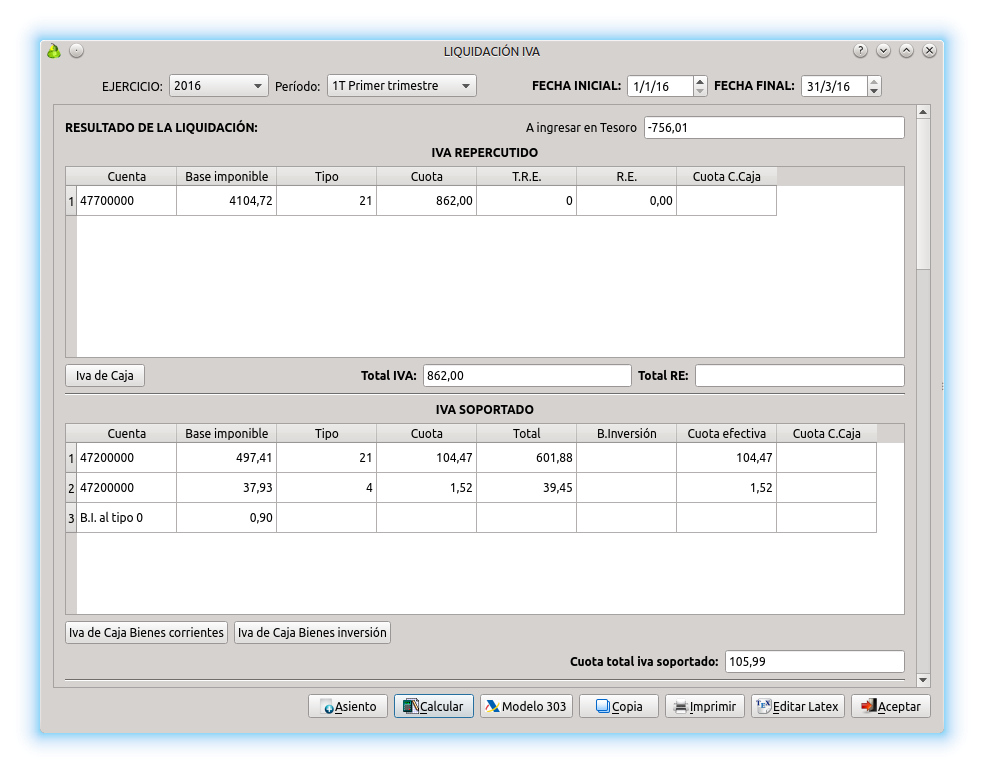The height and width of the screenshot is (773, 984).
Task: Click the Asiento button
Action: [x=348, y=706]
